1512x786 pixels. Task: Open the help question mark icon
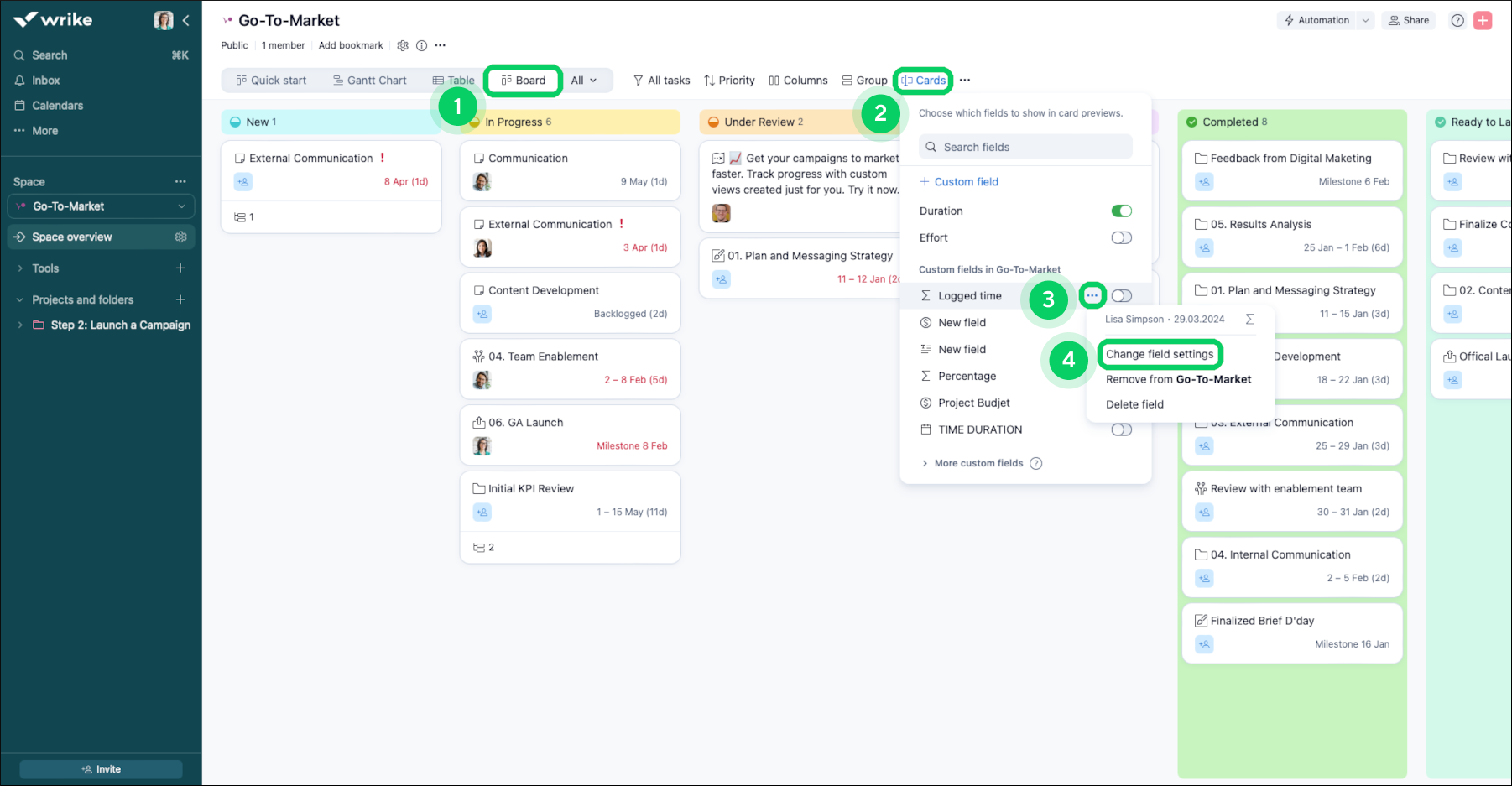coord(1457,21)
